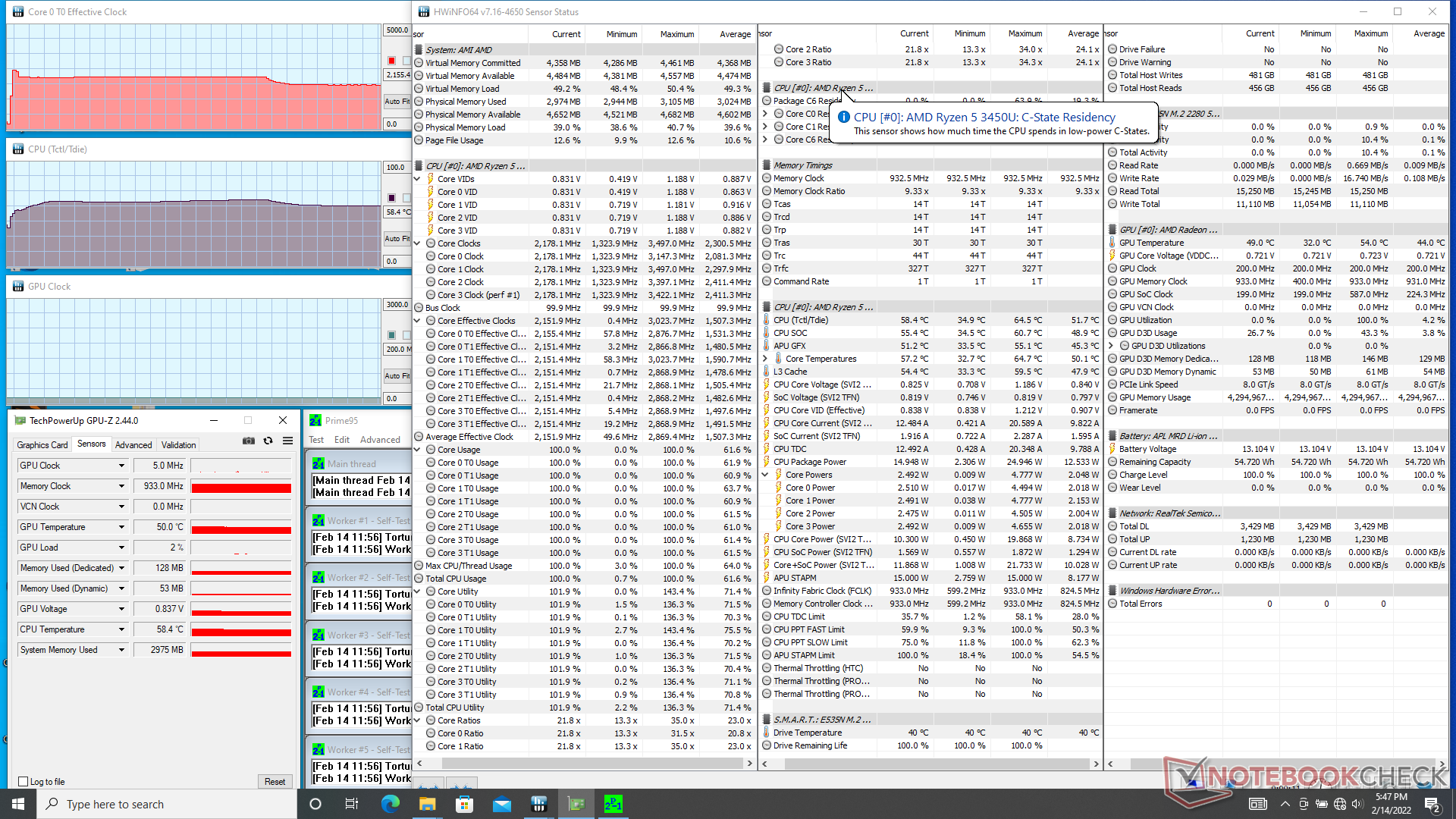Open the GPU Load sensor dropdown
Screen dimensions: 1456x819
pos(121,548)
